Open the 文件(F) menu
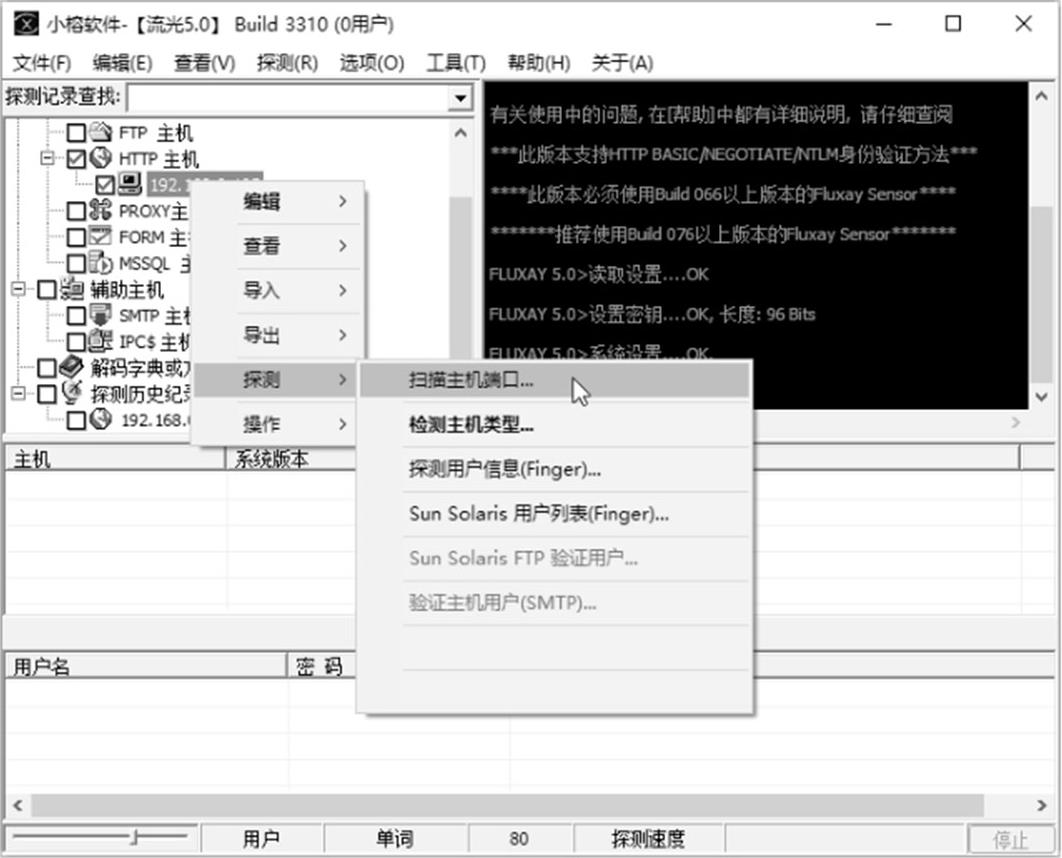This screenshot has height=858, width=1062. point(42,63)
